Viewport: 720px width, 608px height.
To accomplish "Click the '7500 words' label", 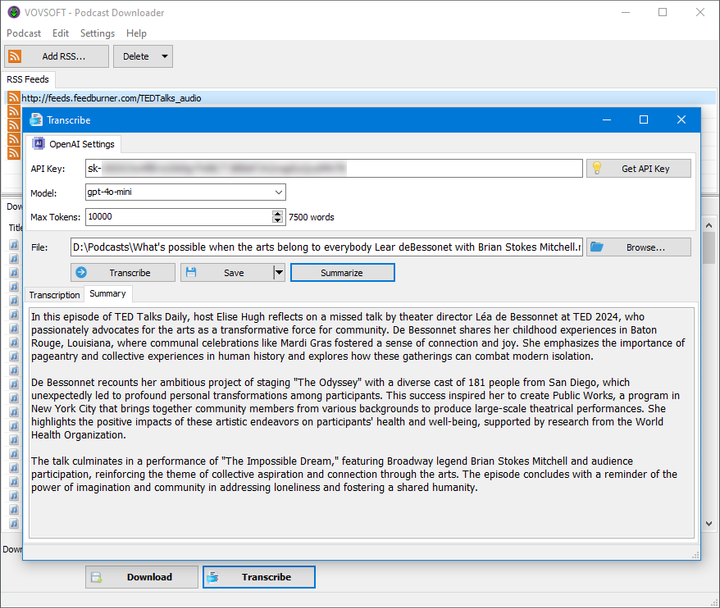I will (311, 217).
